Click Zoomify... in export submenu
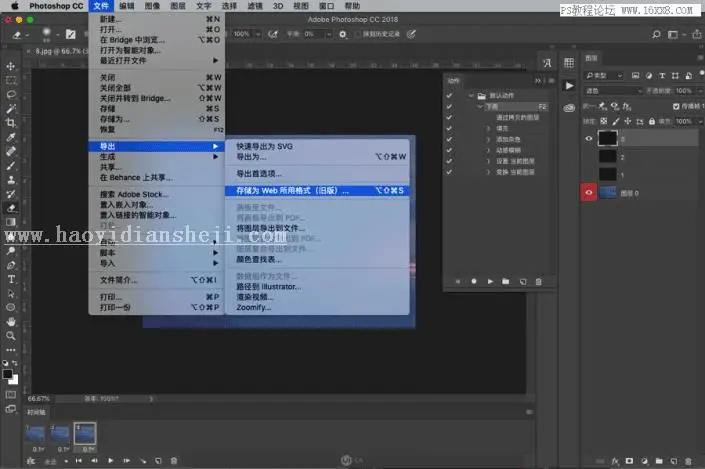705x469 pixels. tap(317, 308)
